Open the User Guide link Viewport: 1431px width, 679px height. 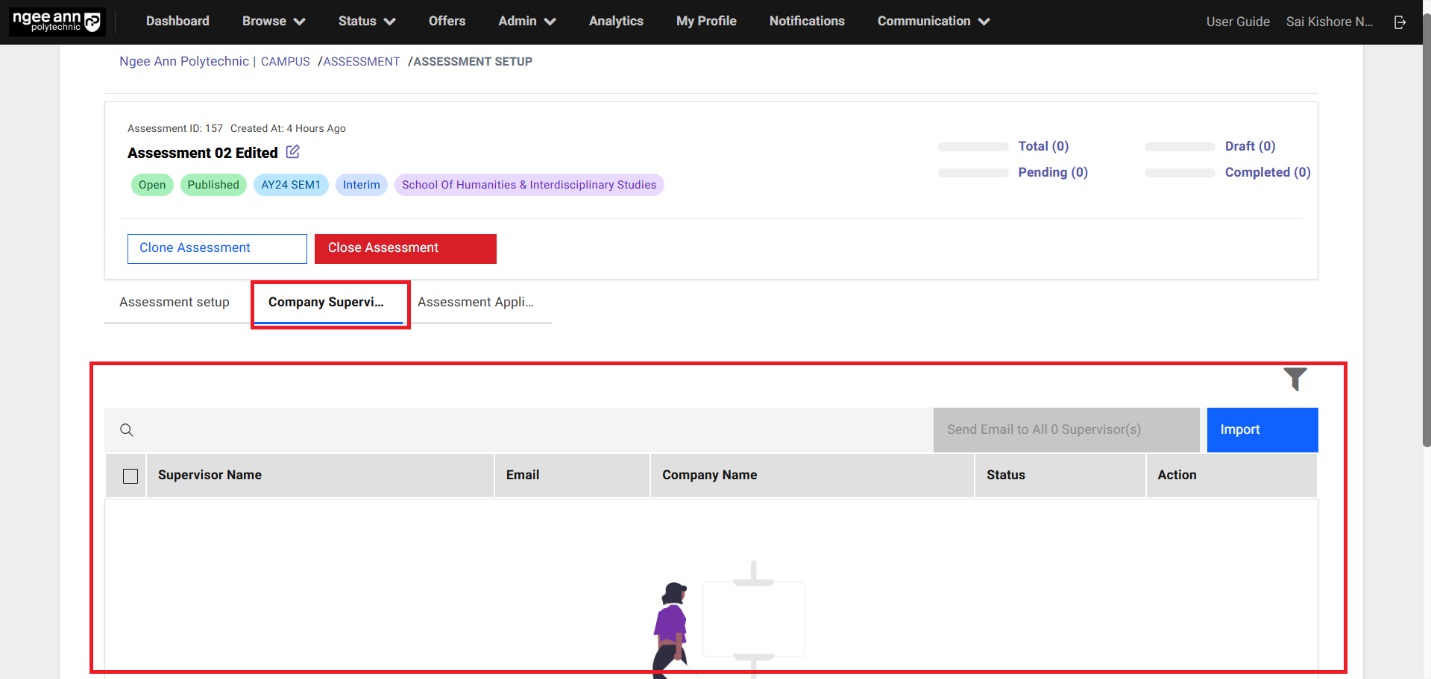pos(1237,21)
